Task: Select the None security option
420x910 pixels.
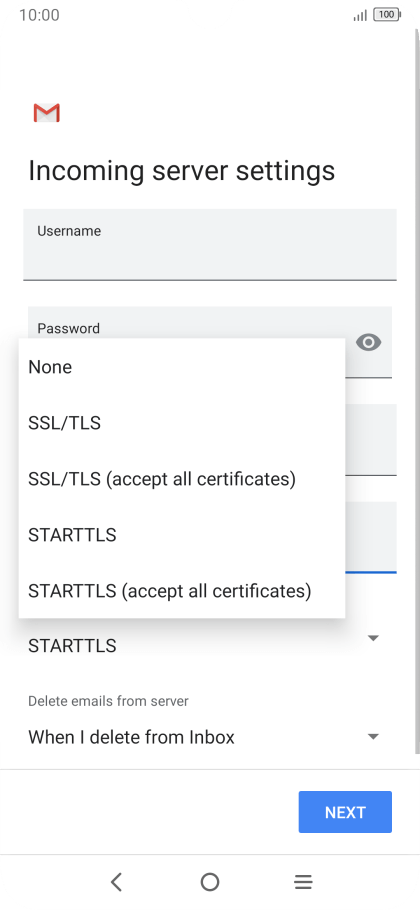Action: [182, 367]
